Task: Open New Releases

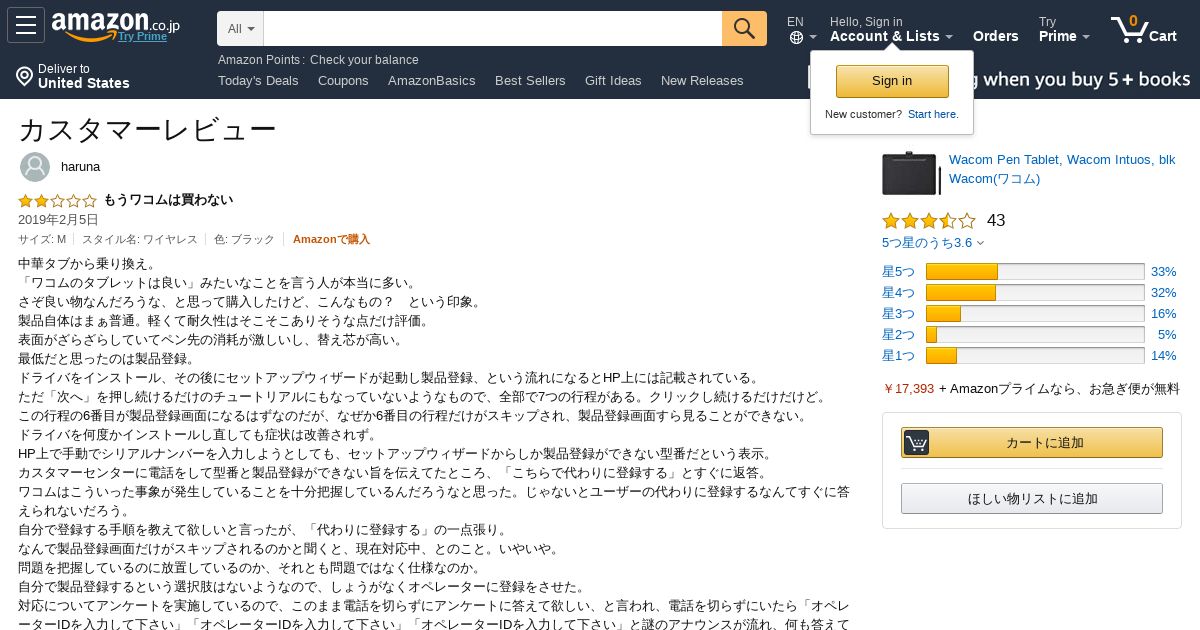Action: [702, 81]
